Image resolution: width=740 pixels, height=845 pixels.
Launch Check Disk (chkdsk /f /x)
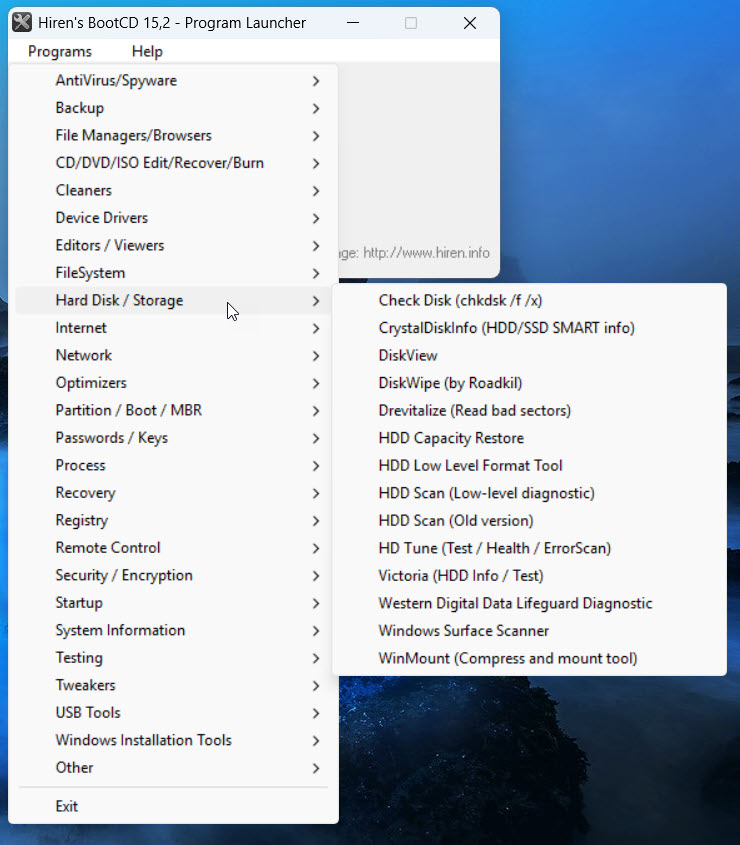460,300
